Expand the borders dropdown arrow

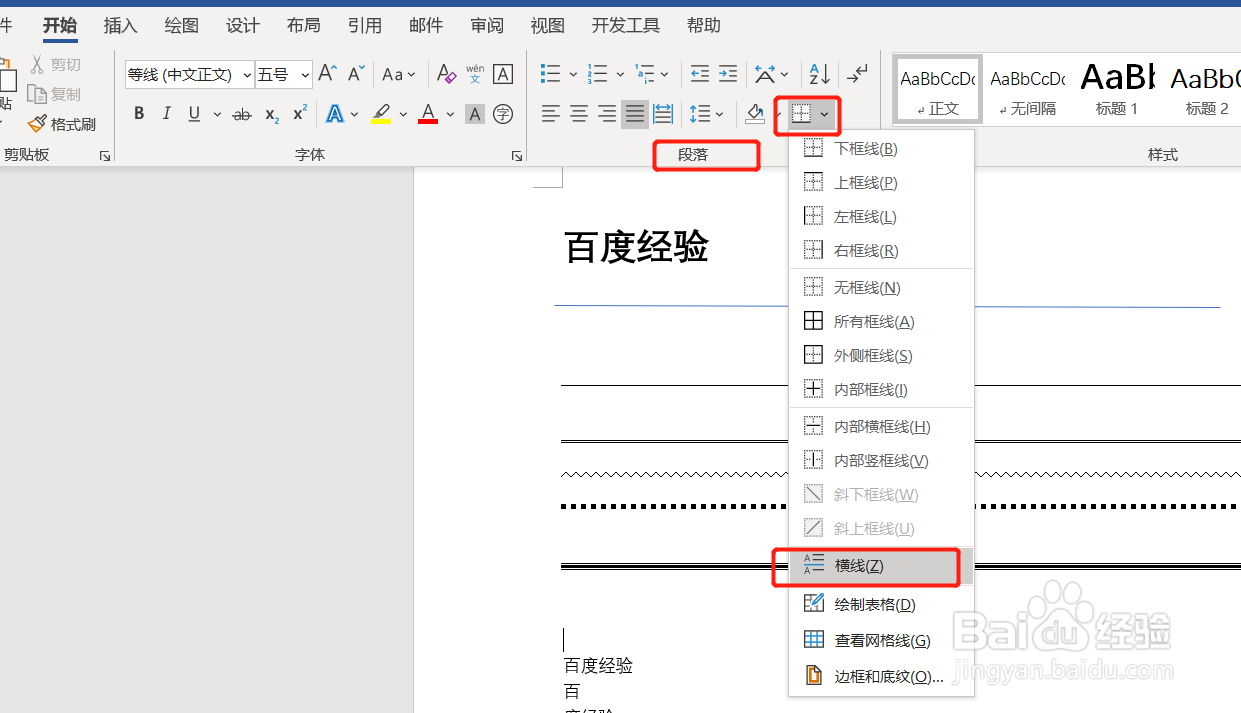click(825, 115)
